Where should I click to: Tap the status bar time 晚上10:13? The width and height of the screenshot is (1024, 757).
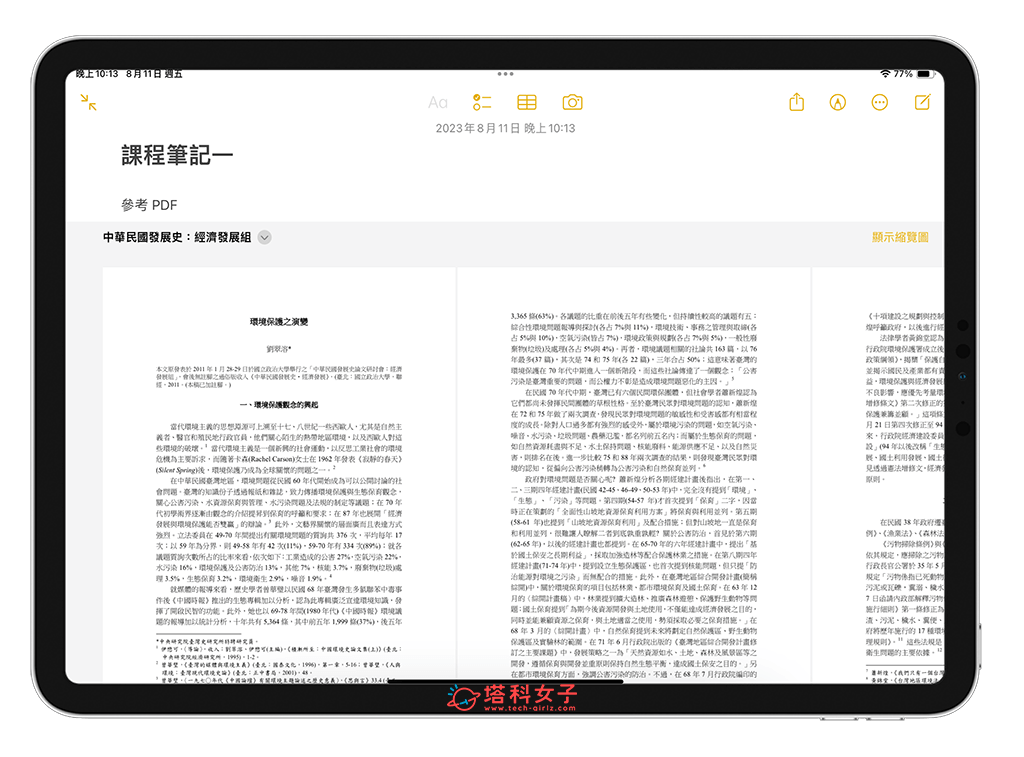pyautogui.click(x=97, y=74)
